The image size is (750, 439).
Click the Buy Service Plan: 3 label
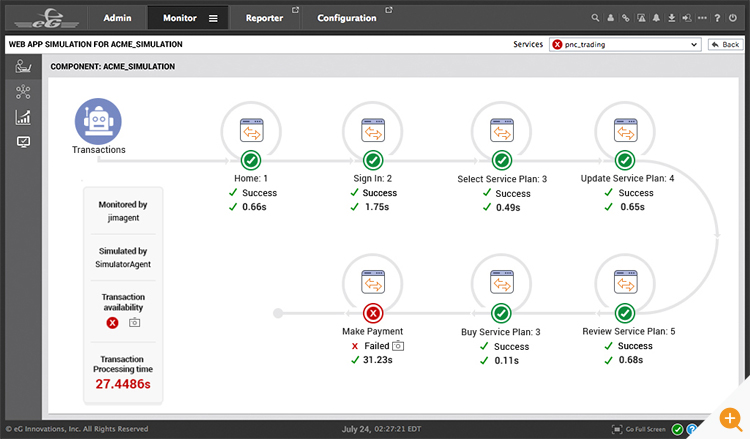pyautogui.click(x=501, y=331)
